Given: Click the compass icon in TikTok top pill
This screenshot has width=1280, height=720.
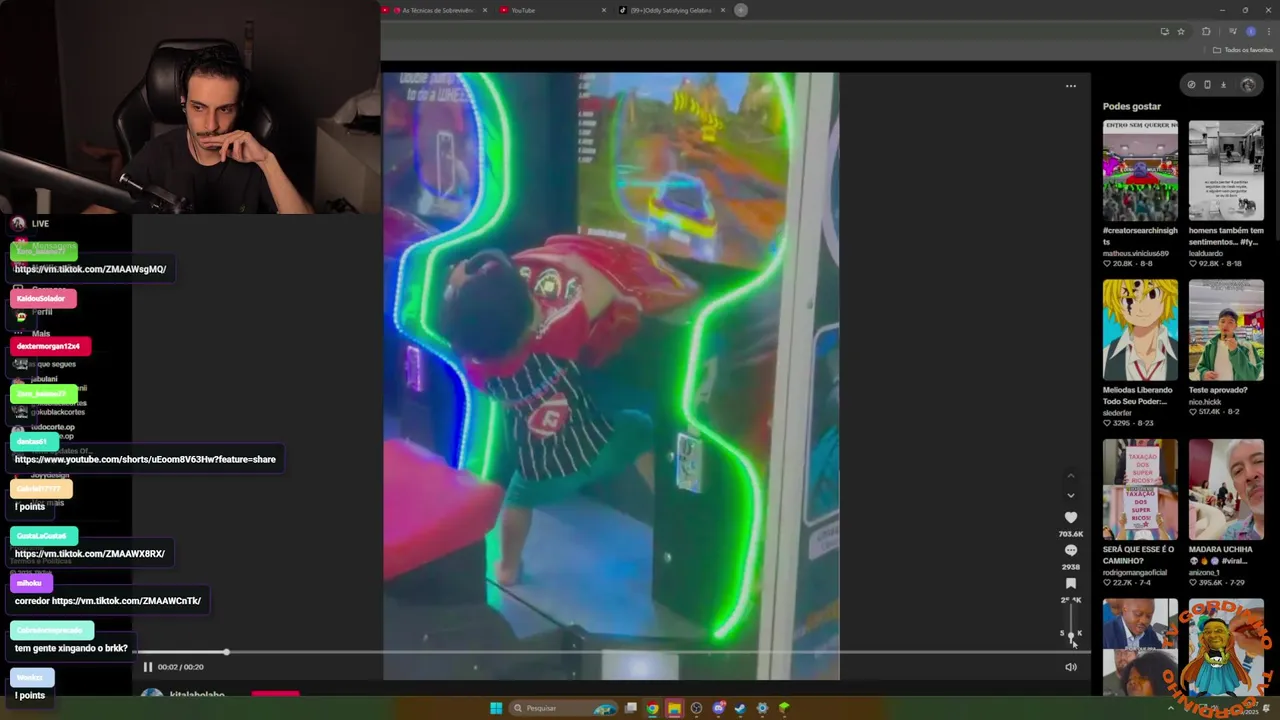Looking at the screenshot, I should 1191,85.
